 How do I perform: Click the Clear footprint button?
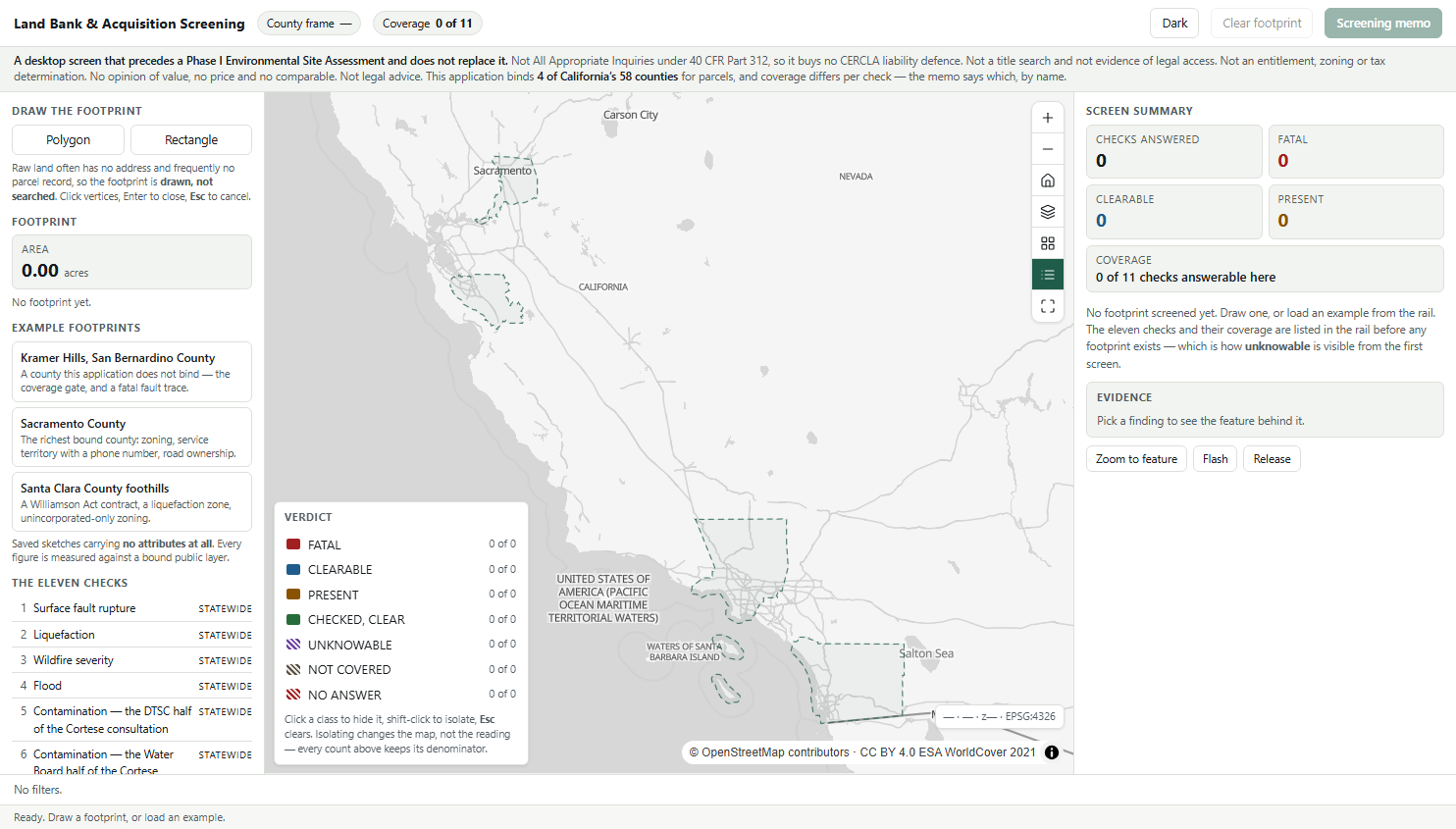[x=1262, y=24]
